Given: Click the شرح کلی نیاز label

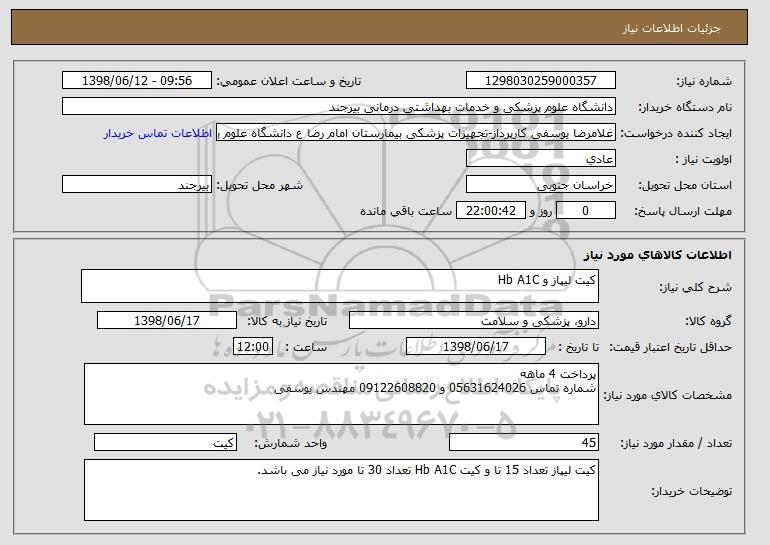Looking at the screenshot, I should point(695,287).
